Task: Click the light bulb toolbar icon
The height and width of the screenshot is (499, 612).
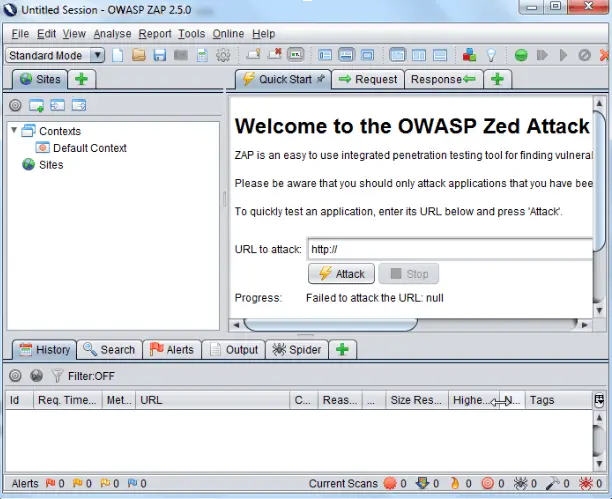Action: coord(491,55)
